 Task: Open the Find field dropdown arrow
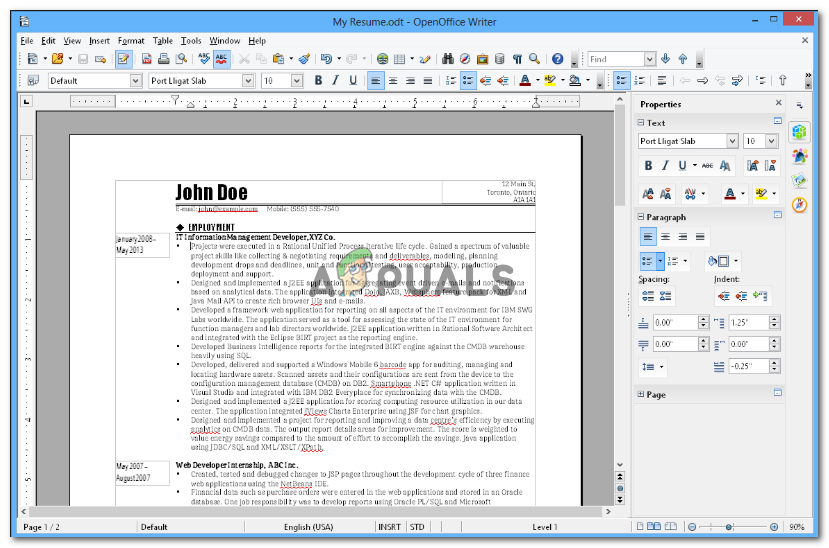[x=650, y=59]
